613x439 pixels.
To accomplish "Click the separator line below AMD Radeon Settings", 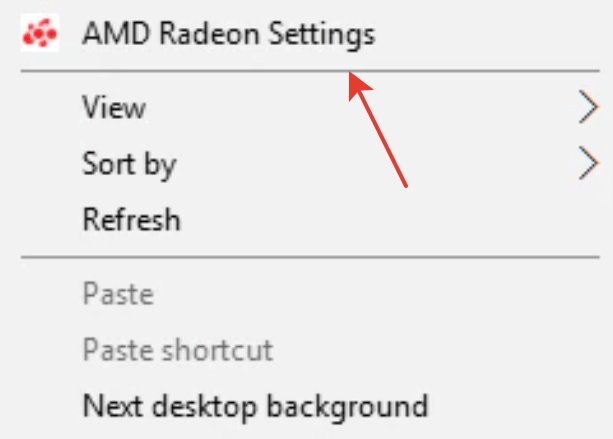I will tap(310, 71).
